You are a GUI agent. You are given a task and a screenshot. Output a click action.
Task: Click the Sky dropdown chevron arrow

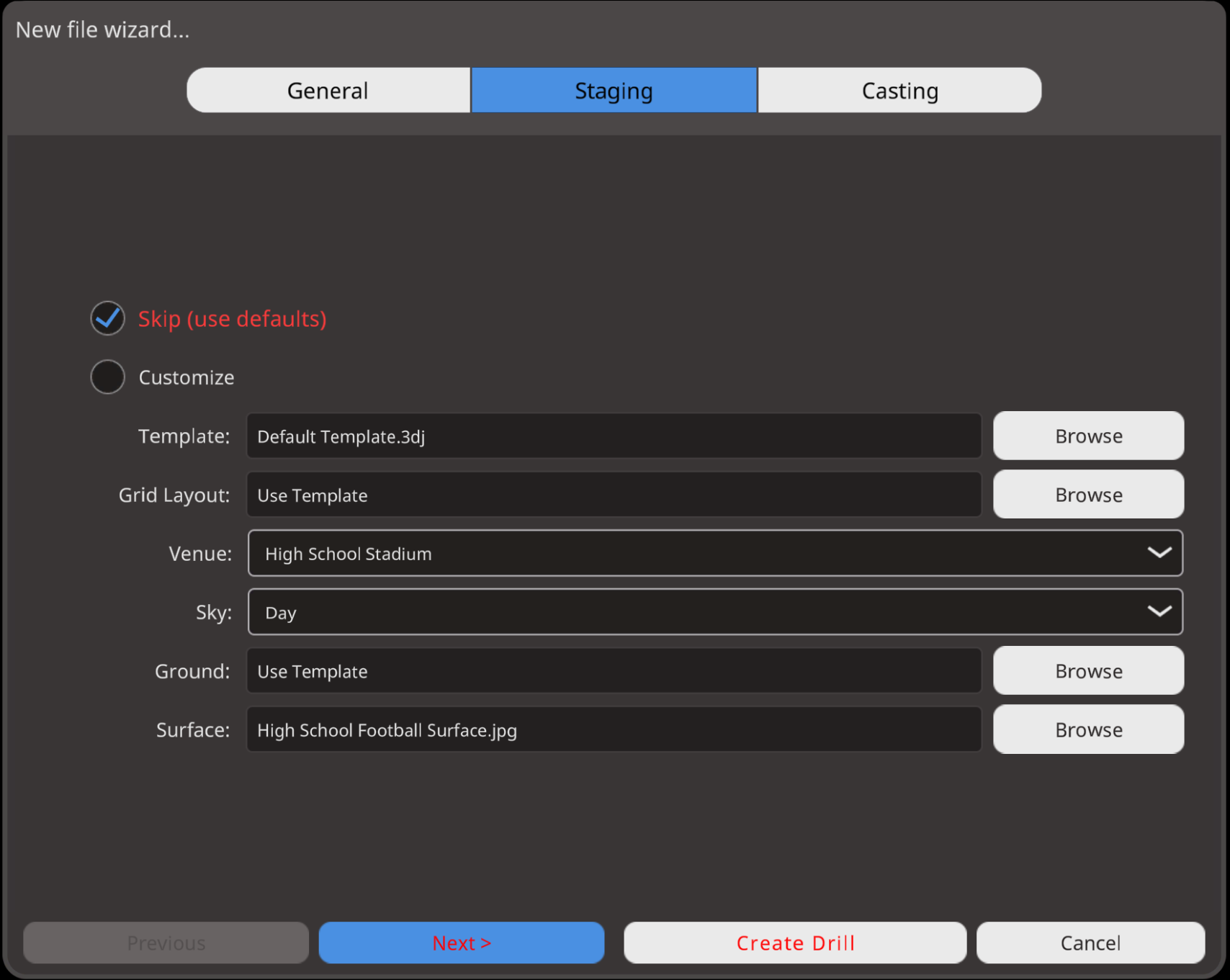pyautogui.click(x=1159, y=612)
